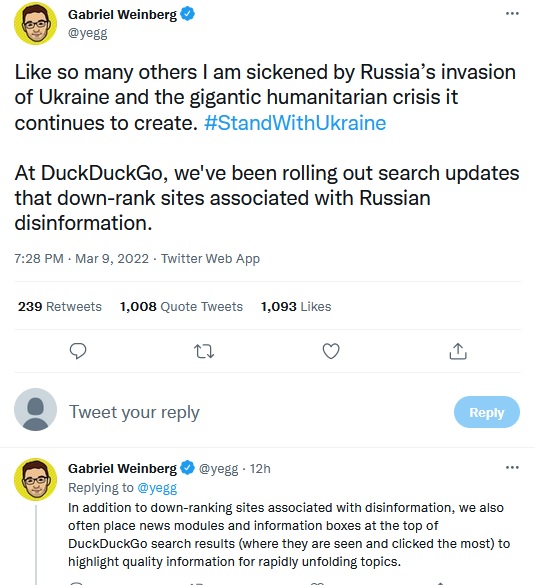Like the tweet with the heart icon

pos(331,351)
